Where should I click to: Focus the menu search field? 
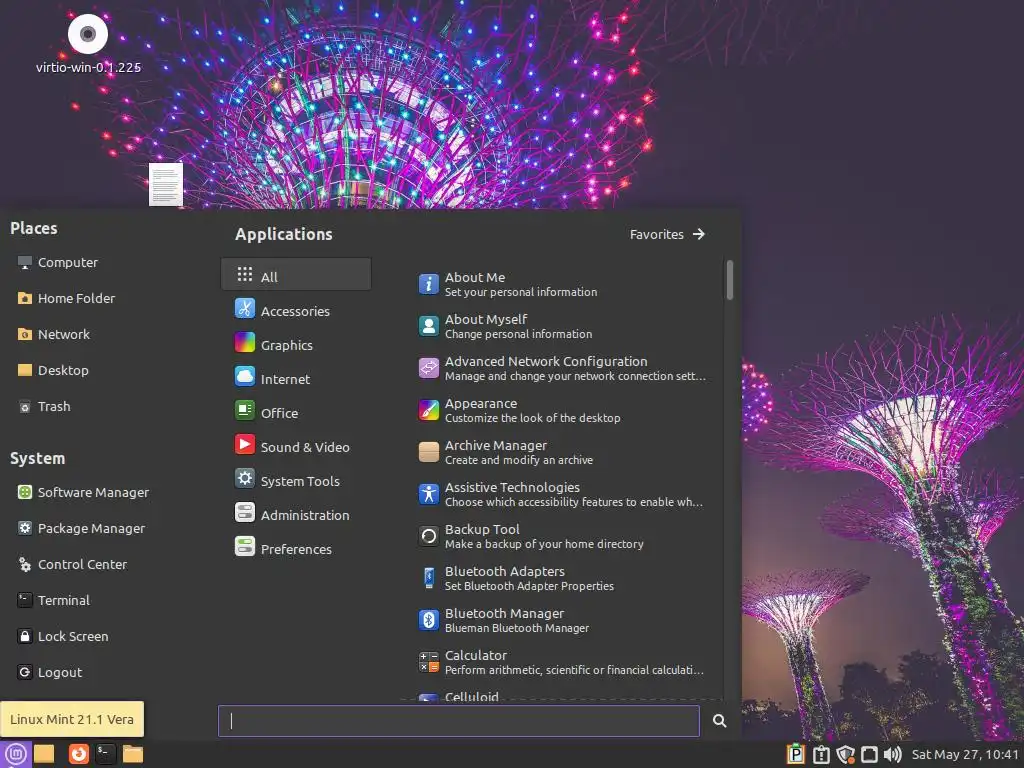coord(458,721)
